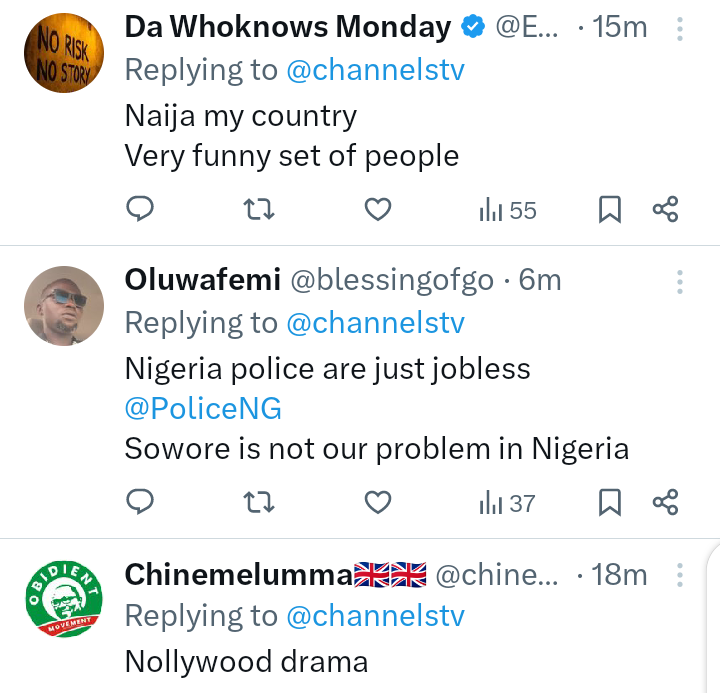Like the 'Naija my country' tweet
The width and height of the screenshot is (720, 693).
(377, 209)
